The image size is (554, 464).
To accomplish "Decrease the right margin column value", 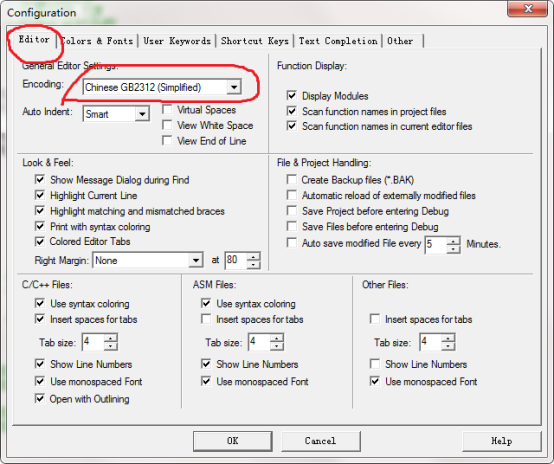I will (253, 264).
